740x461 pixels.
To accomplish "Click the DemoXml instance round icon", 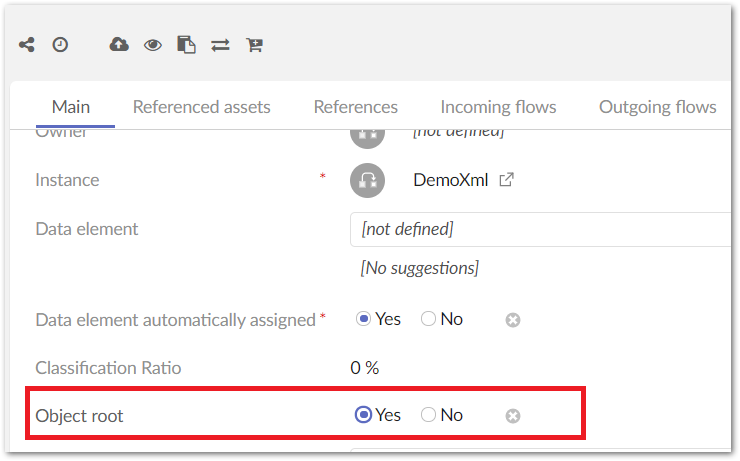I will pos(368,180).
